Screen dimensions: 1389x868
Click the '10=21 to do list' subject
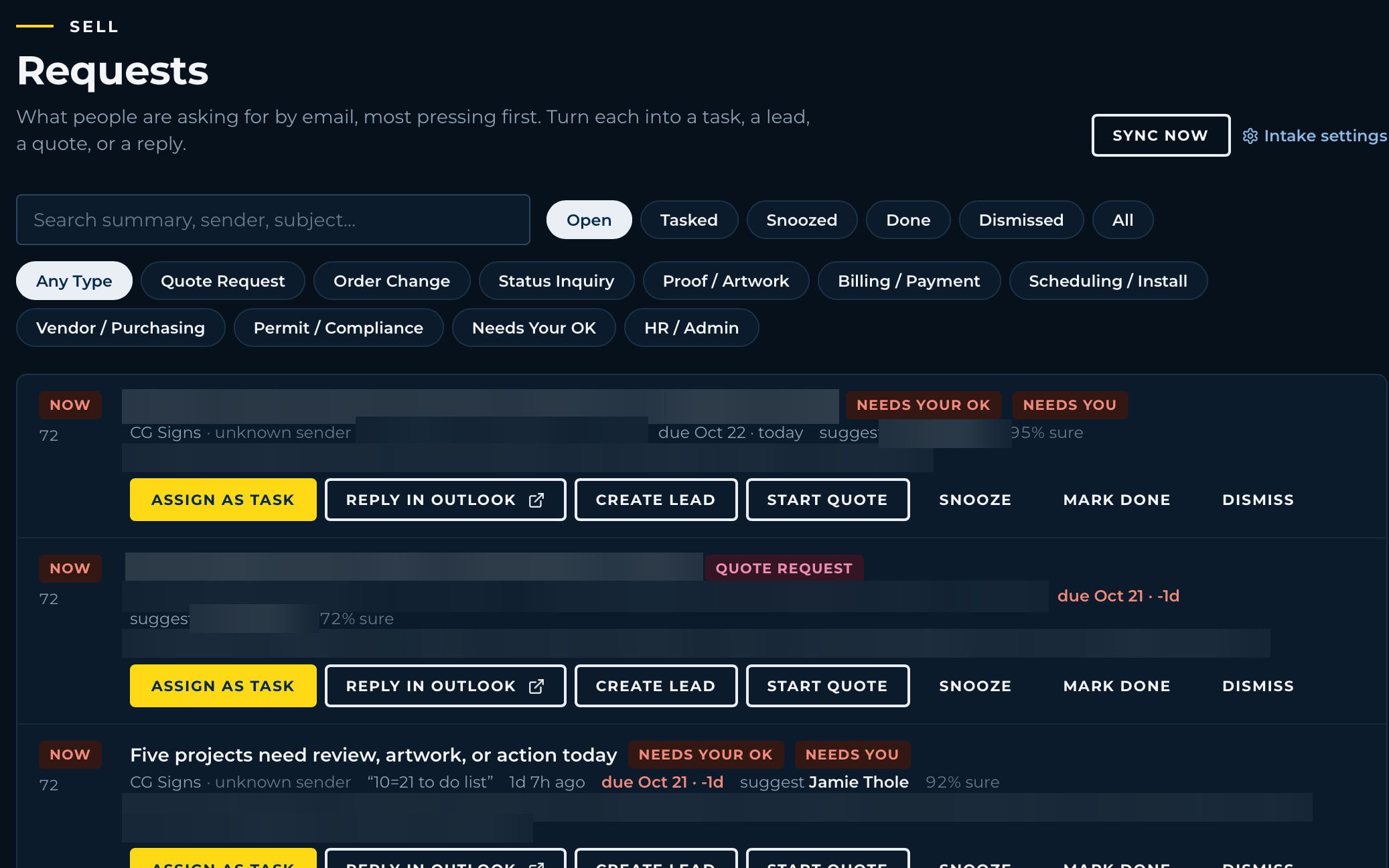430,782
